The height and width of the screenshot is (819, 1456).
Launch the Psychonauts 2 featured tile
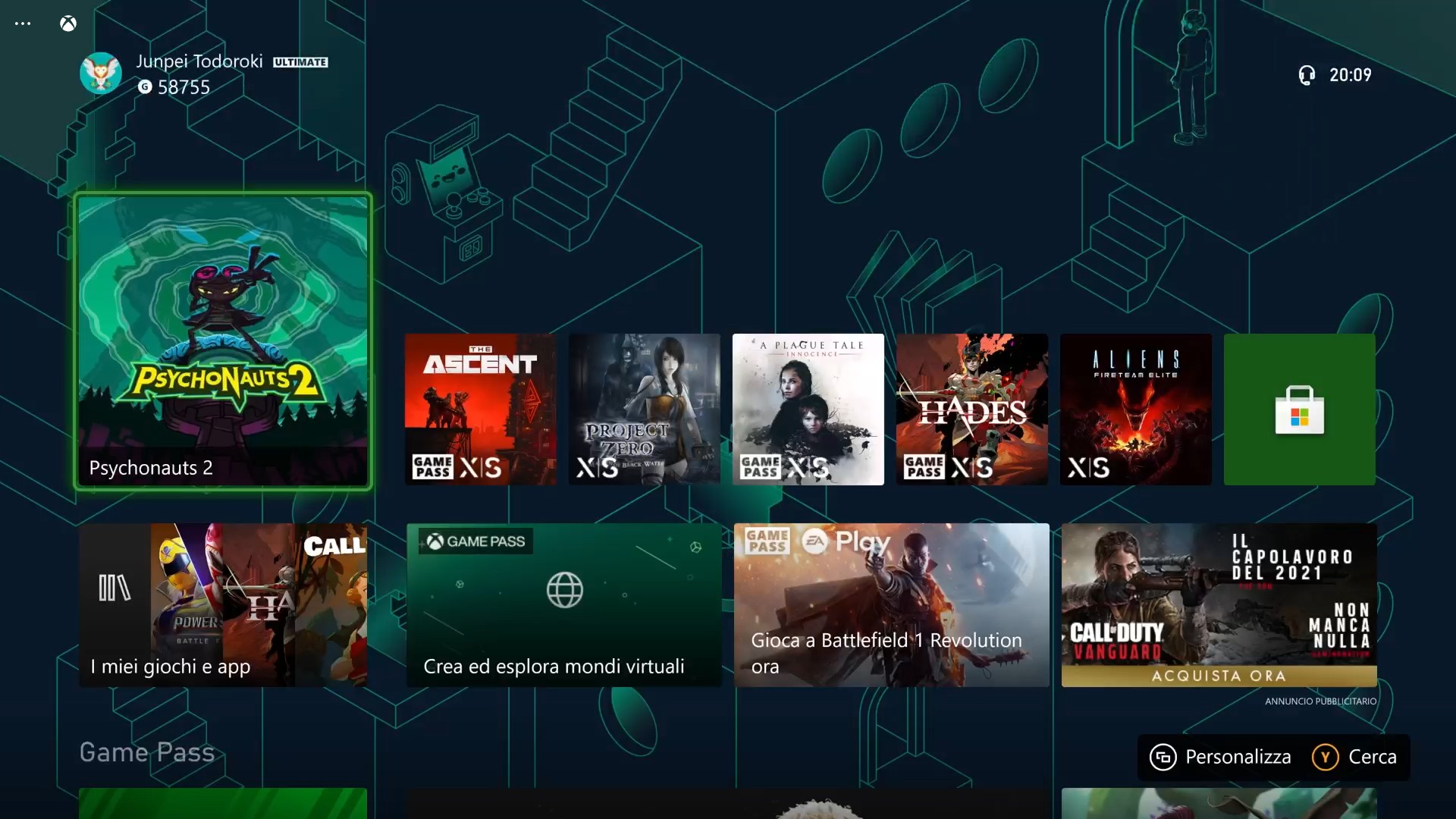(223, 341)
